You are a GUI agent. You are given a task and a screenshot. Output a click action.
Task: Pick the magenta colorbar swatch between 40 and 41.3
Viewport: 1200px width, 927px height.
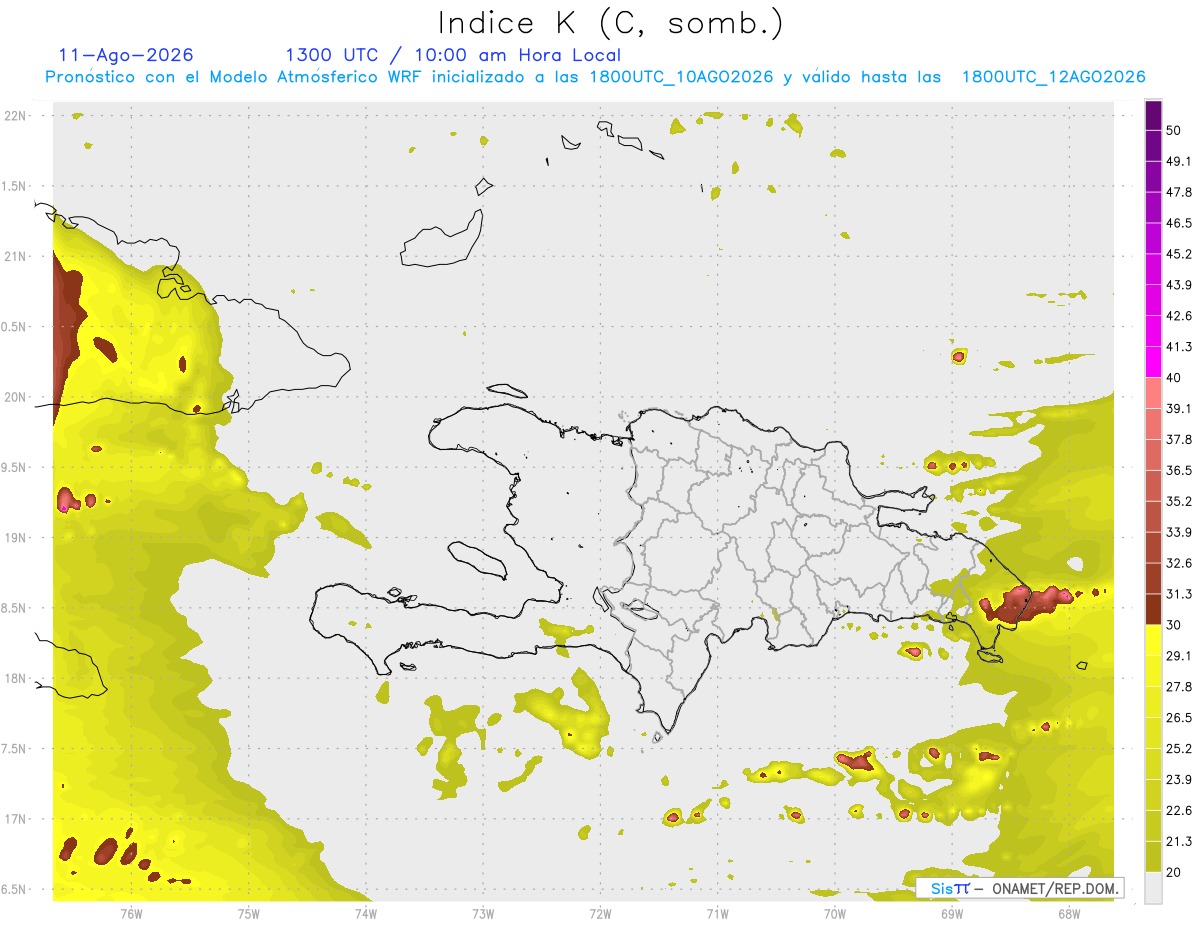click(1153, 362)
